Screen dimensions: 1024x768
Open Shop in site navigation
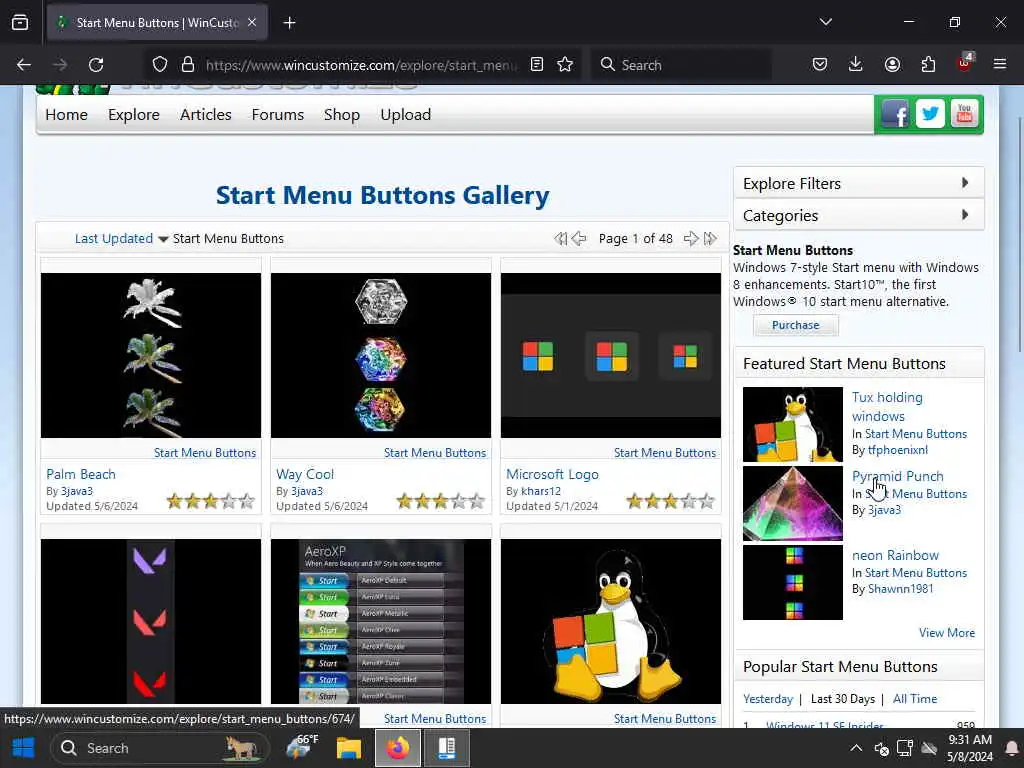click(x=342, y=115)
